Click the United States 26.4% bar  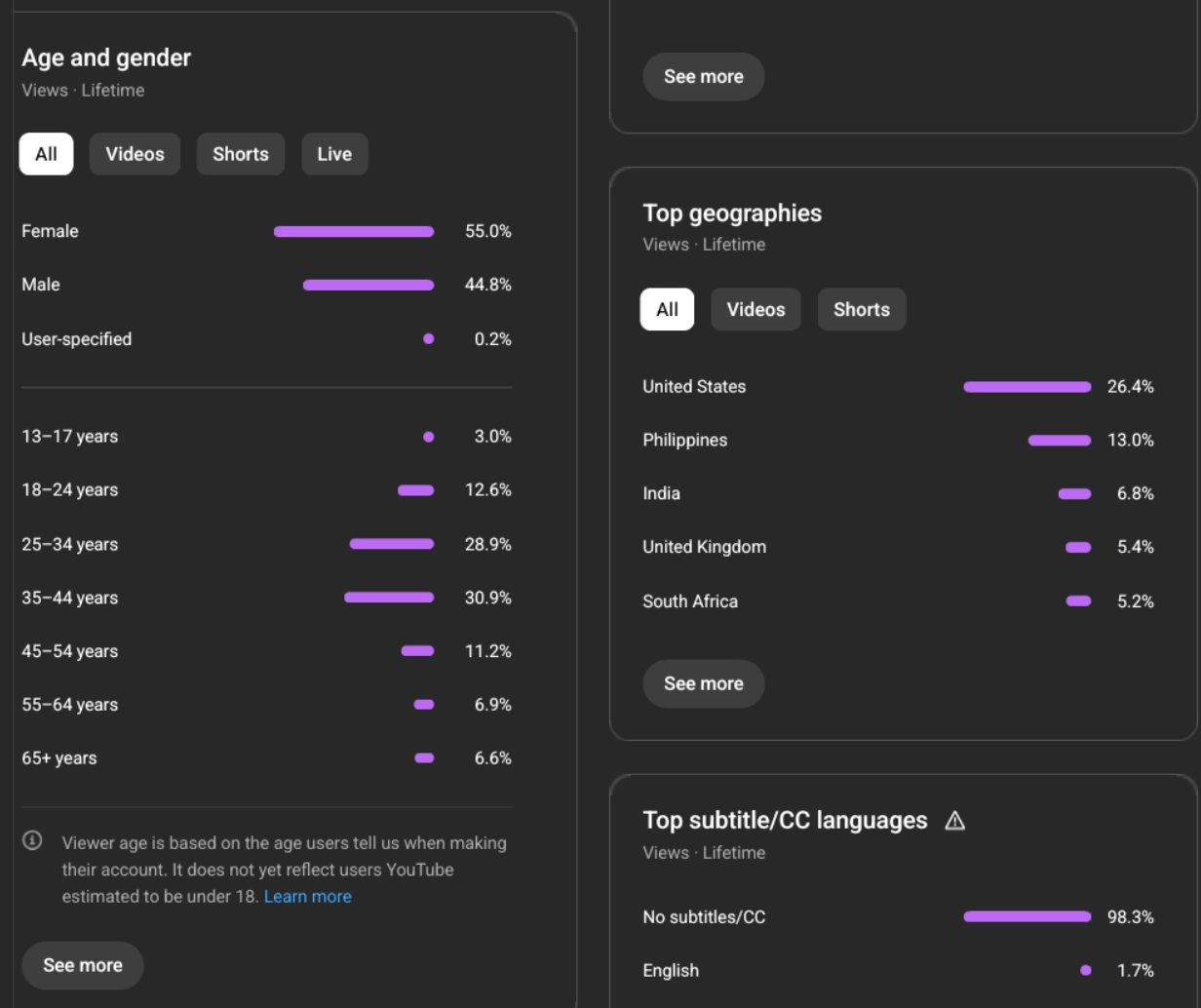(x=1027, y=387)
